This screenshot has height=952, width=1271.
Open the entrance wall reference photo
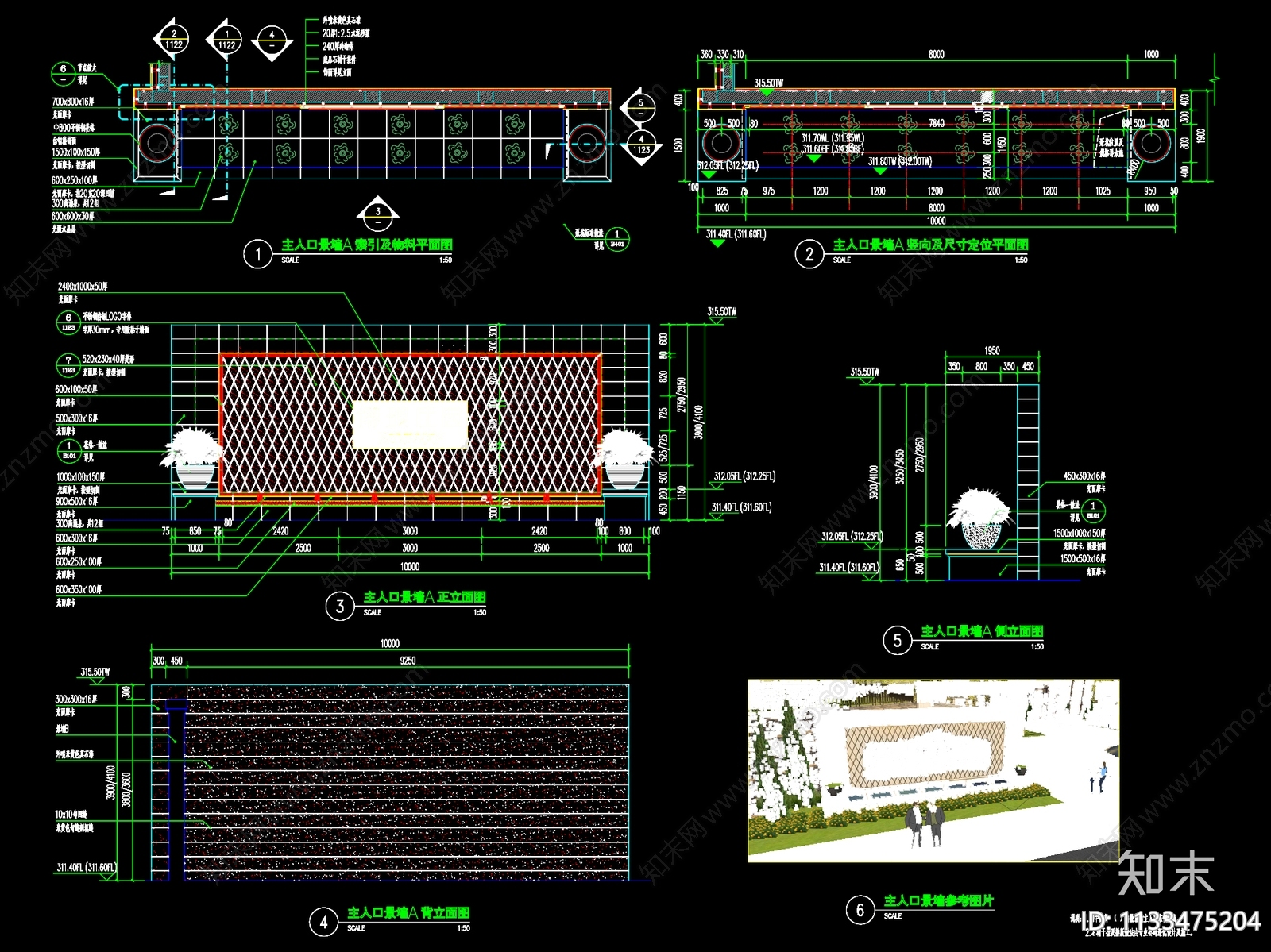click(933, 771)
